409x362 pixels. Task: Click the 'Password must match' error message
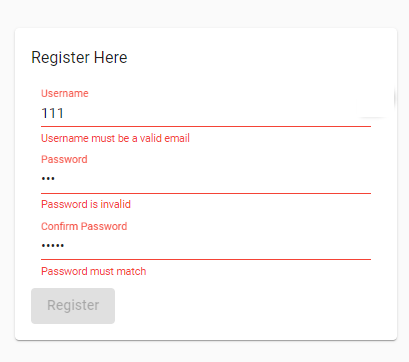(94, 271)
